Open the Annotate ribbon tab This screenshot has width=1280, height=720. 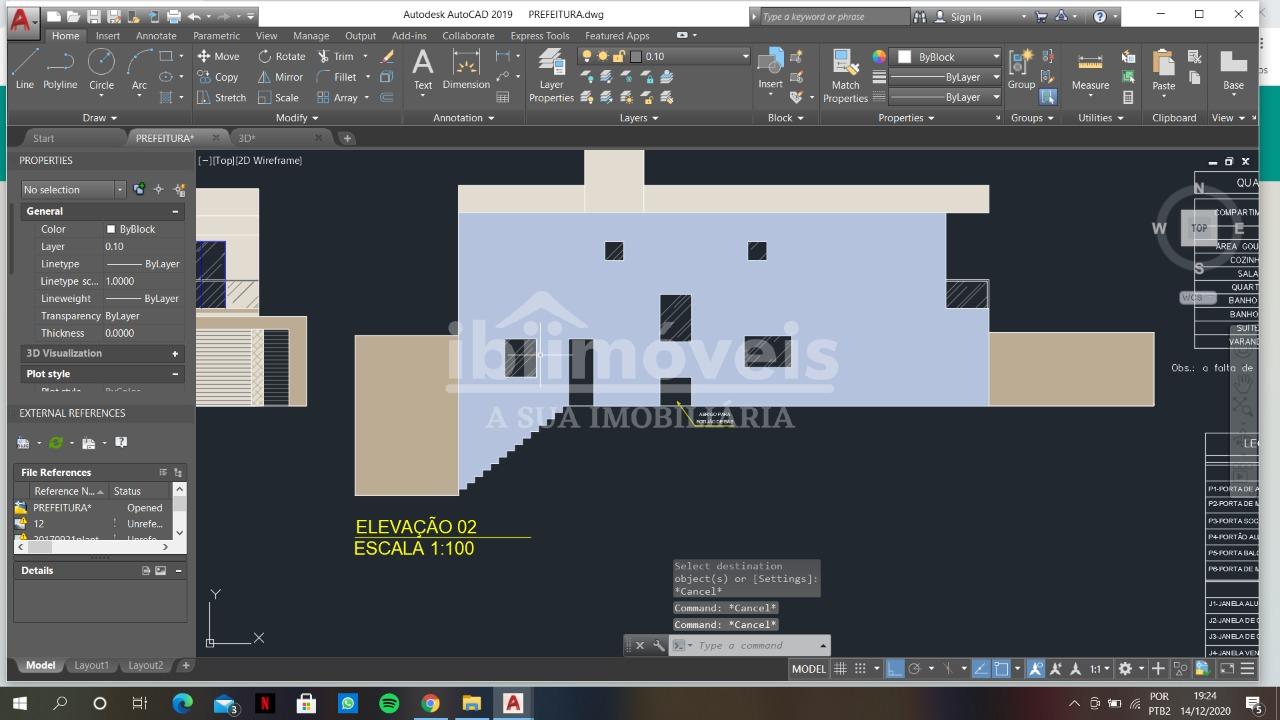156,36
